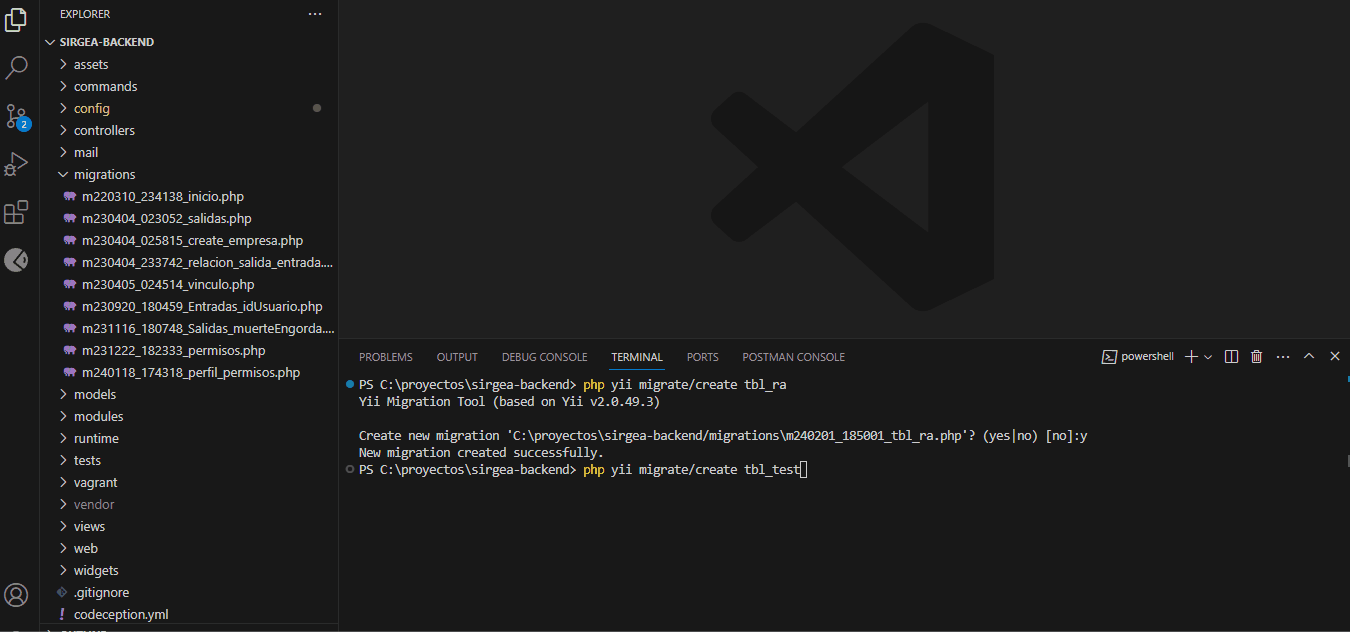Expand the runtime folder
This screenshot has width=1350, height=632.
click(189, 438)
